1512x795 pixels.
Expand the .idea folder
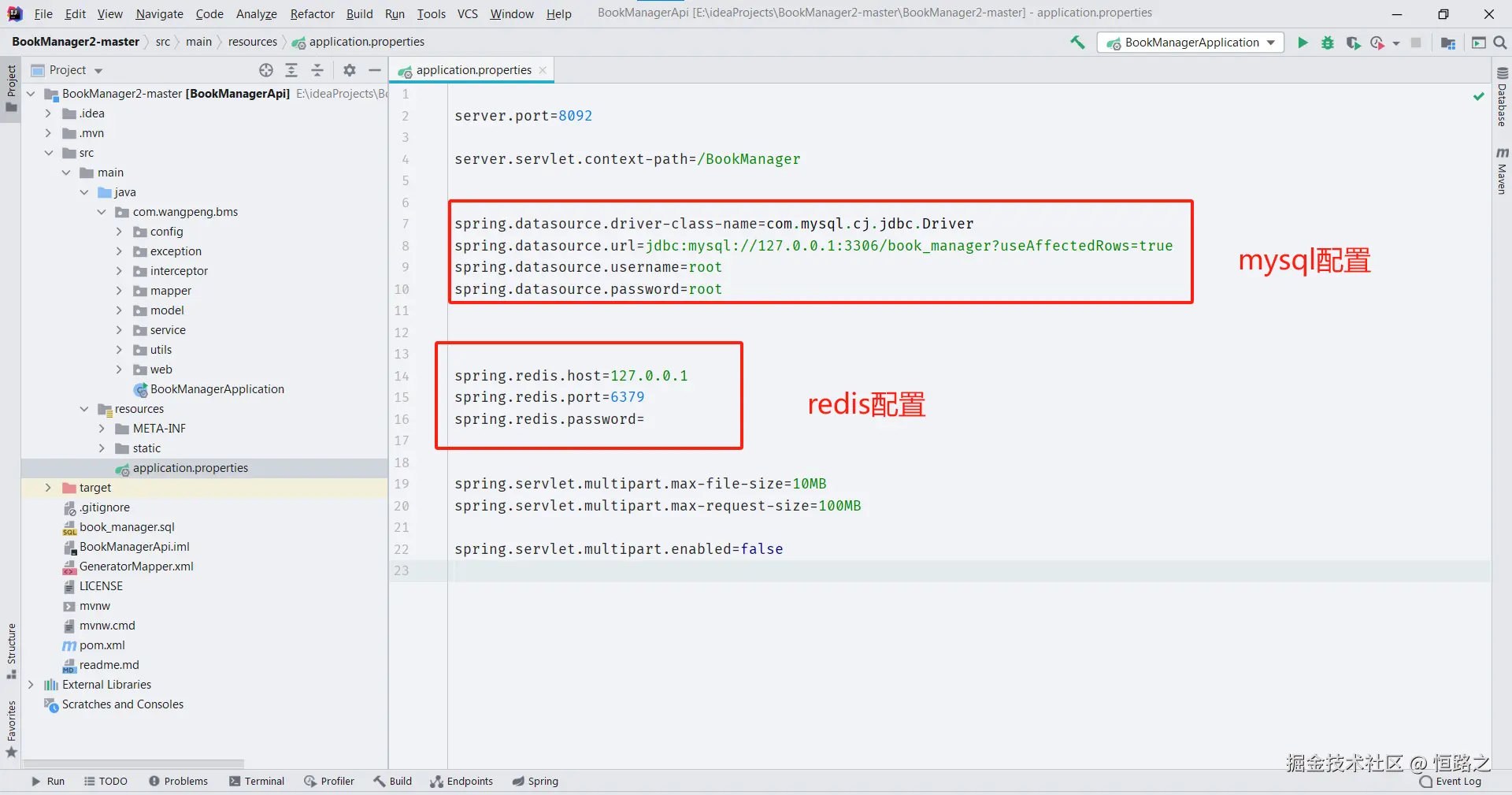(x=48, y=113)
